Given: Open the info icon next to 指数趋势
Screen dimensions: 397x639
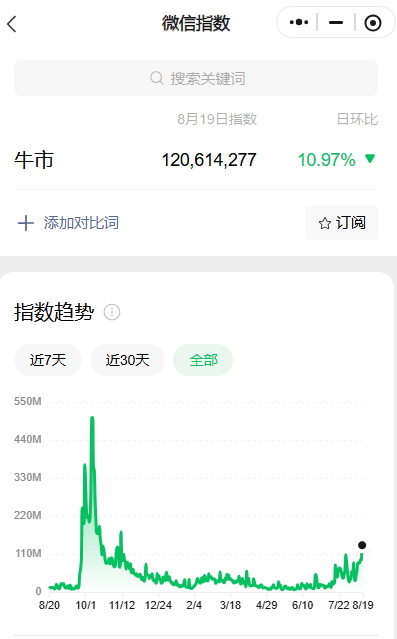Looking at the screenshot, I should pos(112,313).
